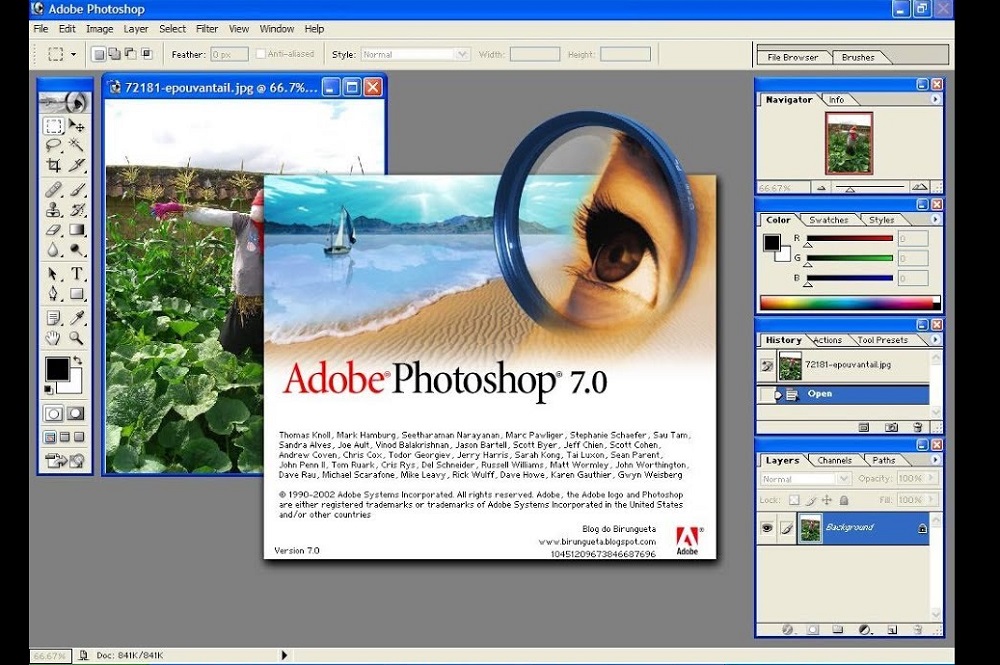Select the Blur tool
The height and width of the screenshot is (665, 1000).
pos(54,249)
